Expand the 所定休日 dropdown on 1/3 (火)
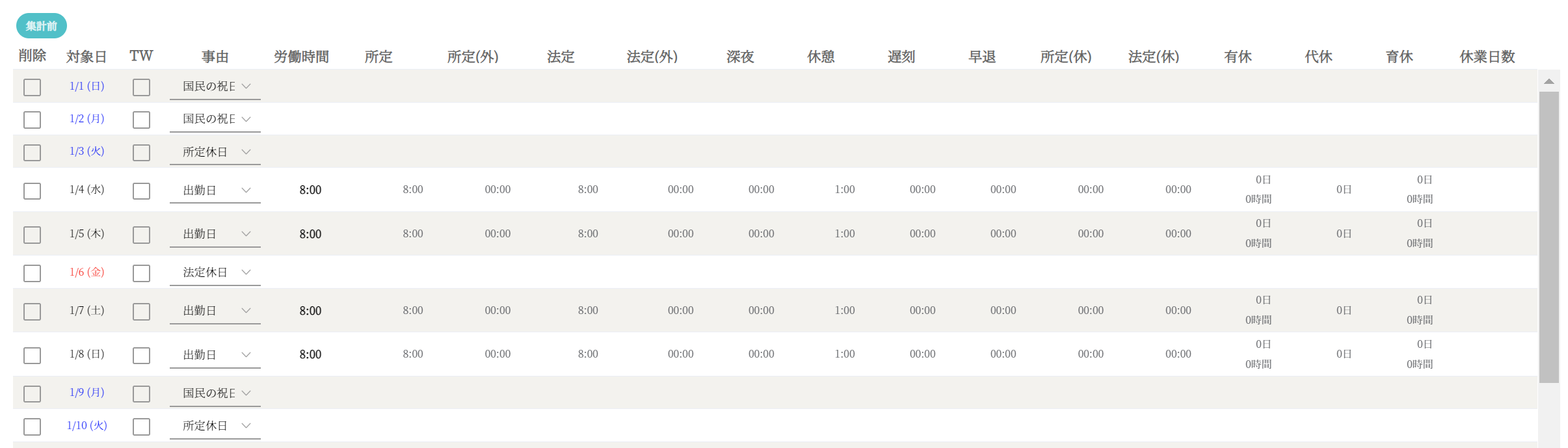 [x=215, y=152]
